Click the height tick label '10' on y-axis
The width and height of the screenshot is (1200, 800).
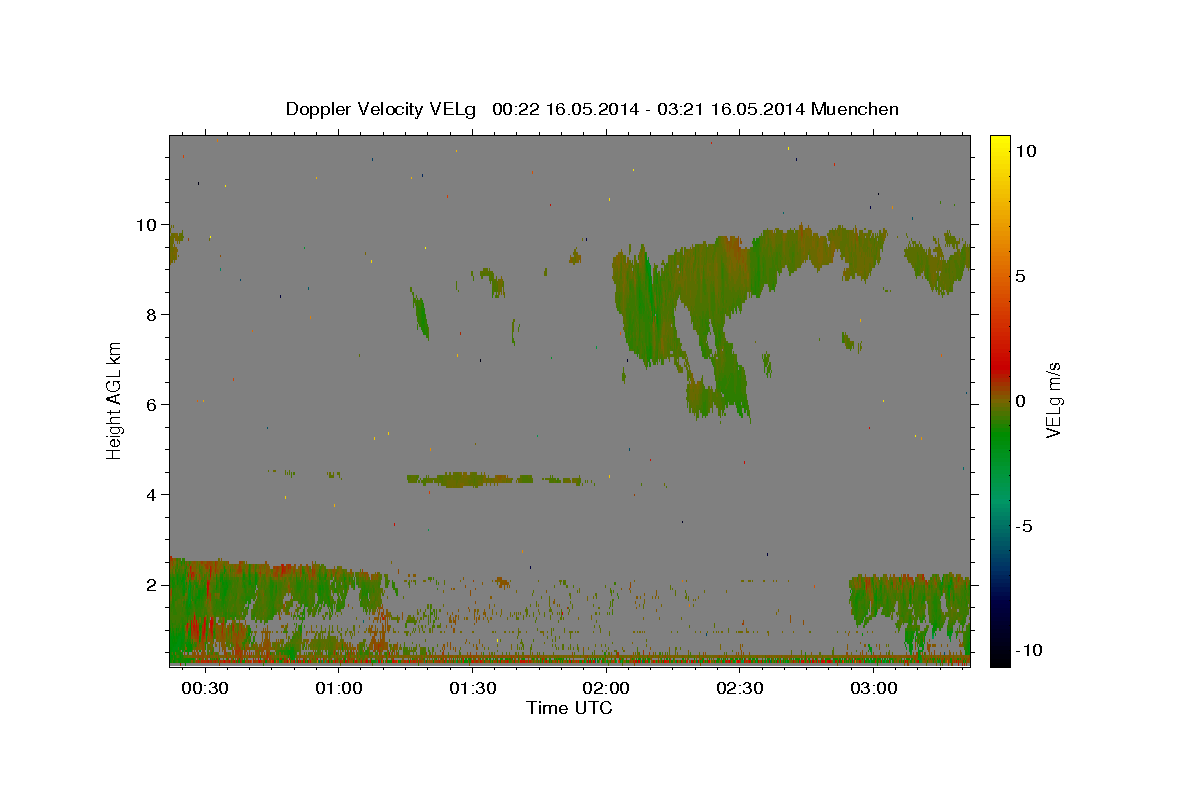[x=147, y=225]
